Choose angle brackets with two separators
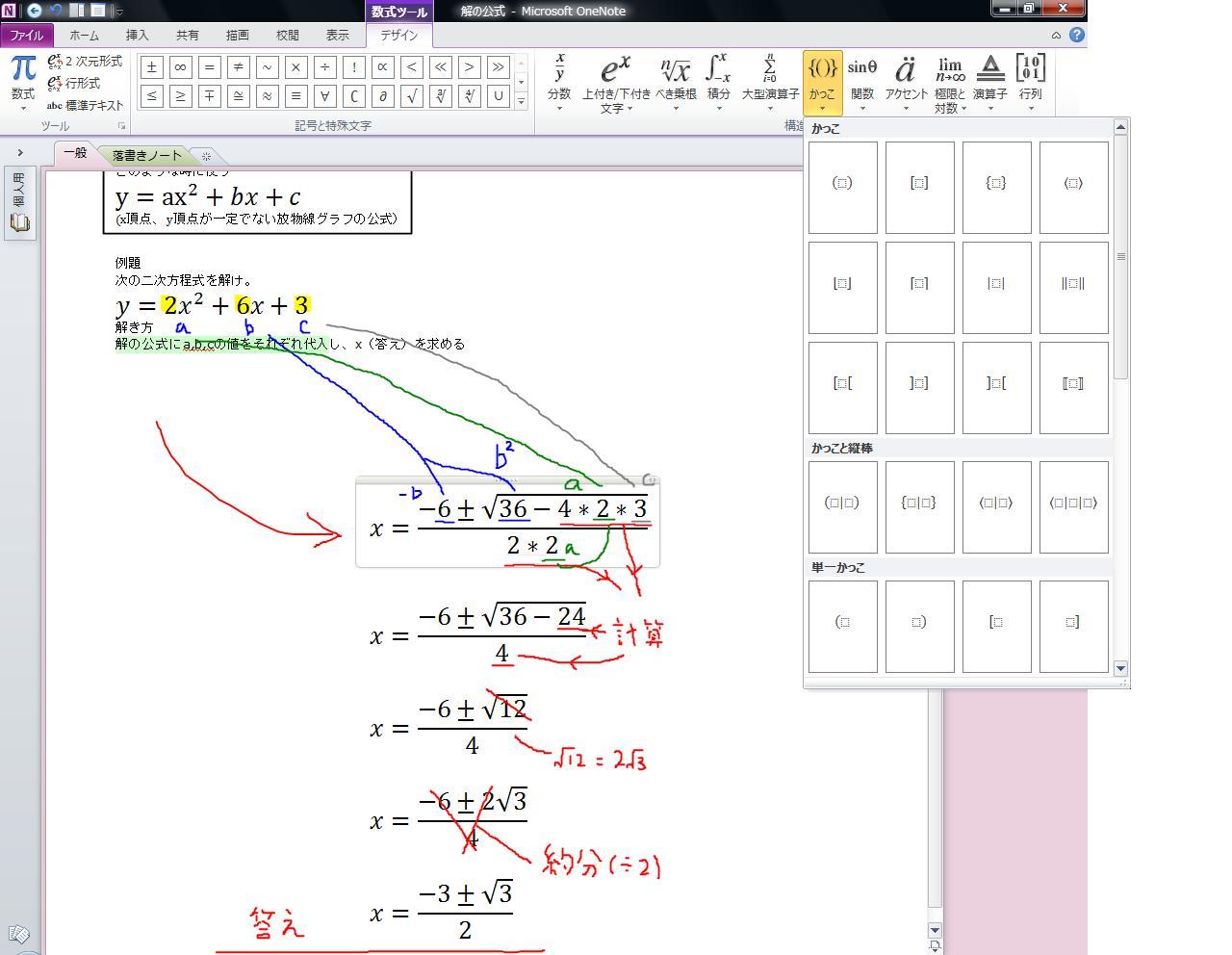The image size is (1232, 955). [1074, 507]
